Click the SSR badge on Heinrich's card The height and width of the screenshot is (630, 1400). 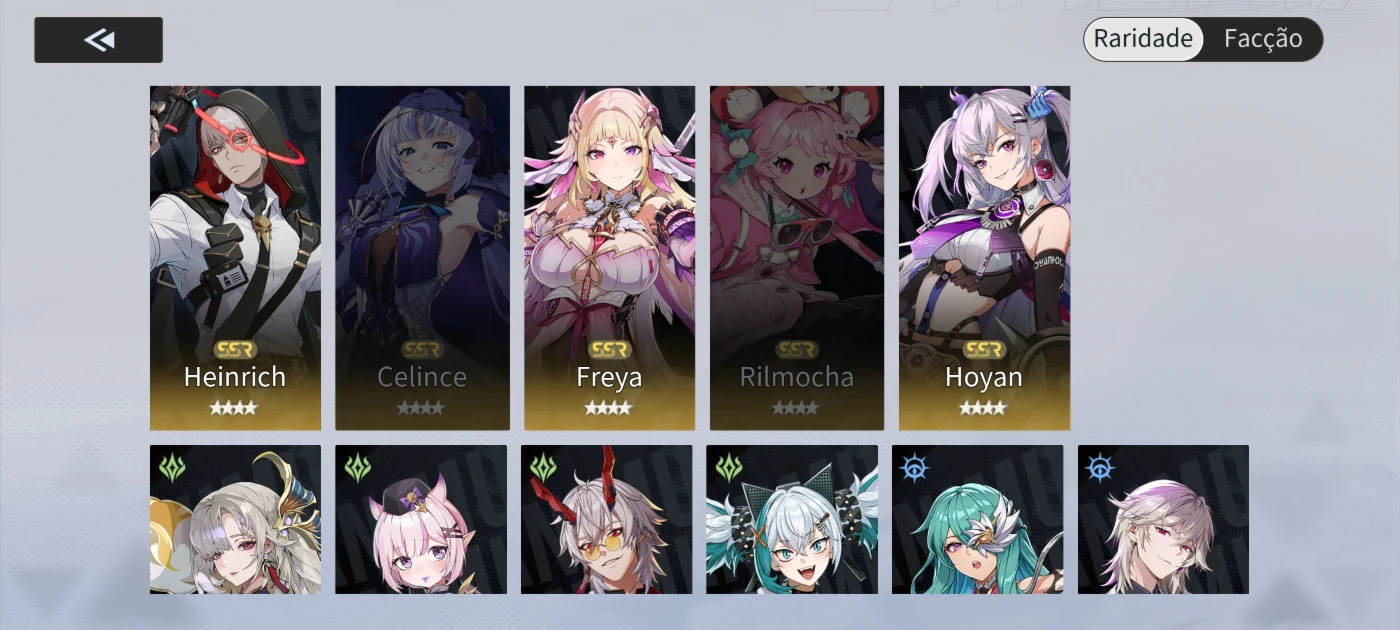tap(235, 350)
